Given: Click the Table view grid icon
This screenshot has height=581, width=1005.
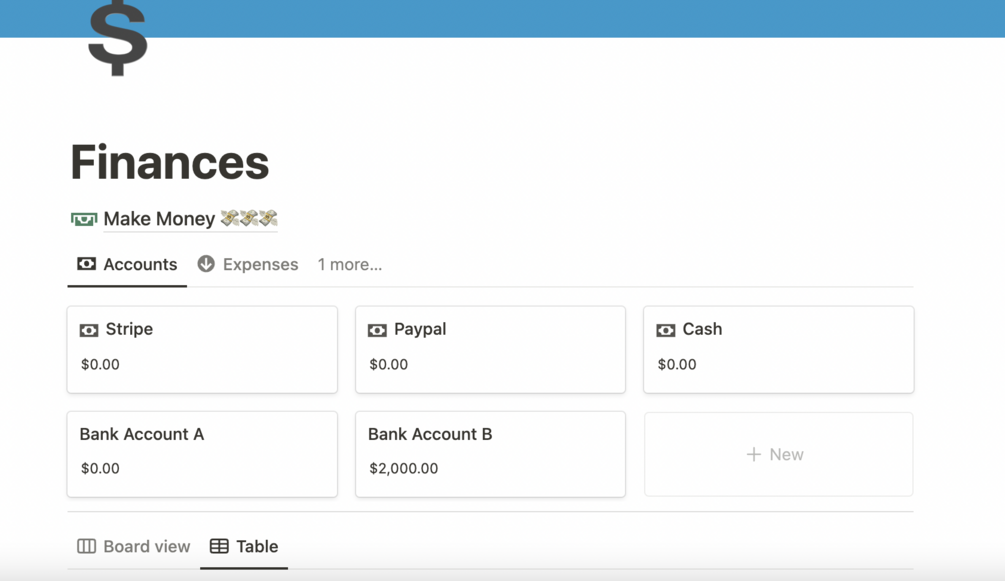Looking at the screenshot, I should click(x=219, y=546).
